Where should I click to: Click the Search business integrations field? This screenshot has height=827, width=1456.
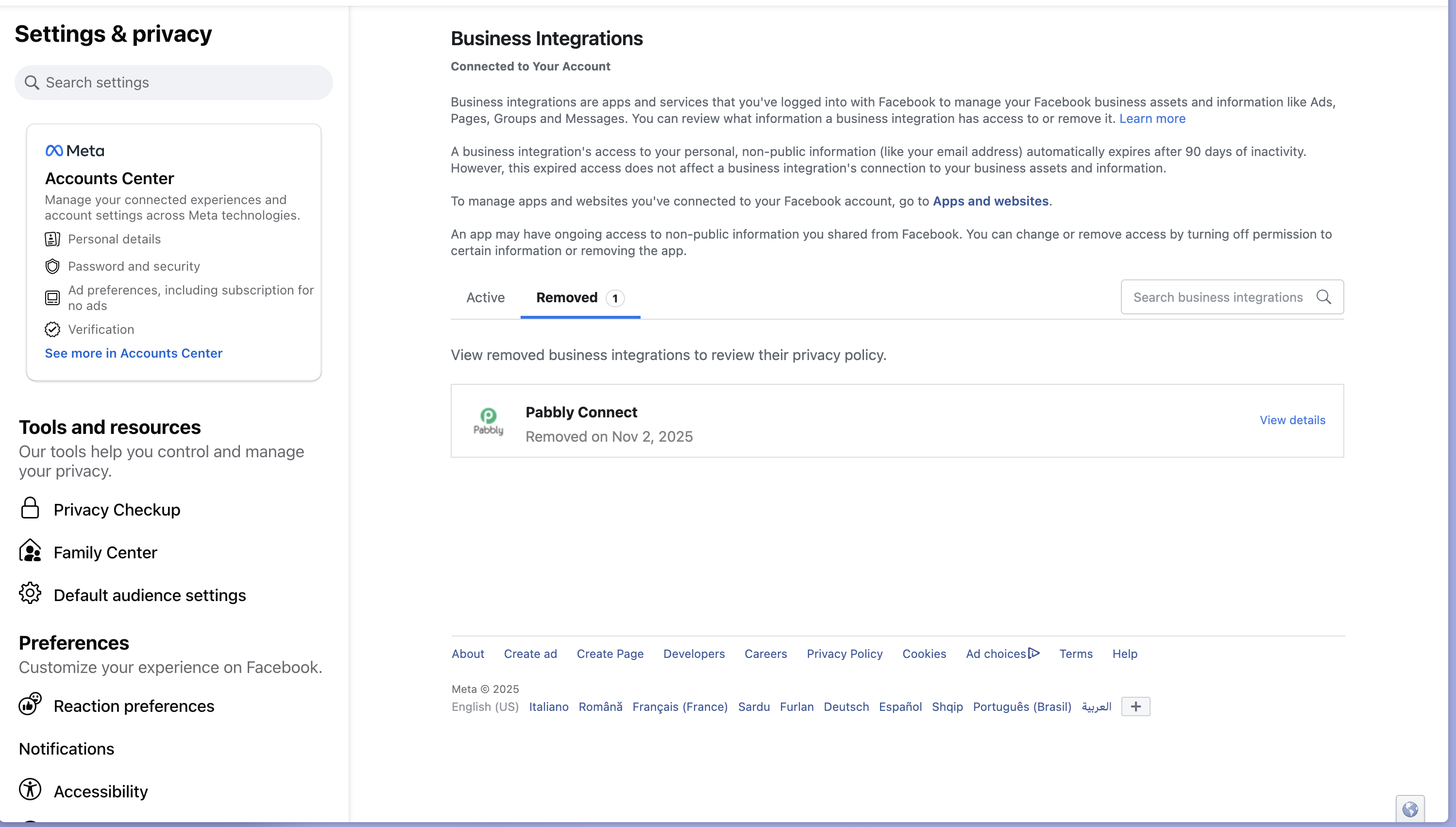1217,297
